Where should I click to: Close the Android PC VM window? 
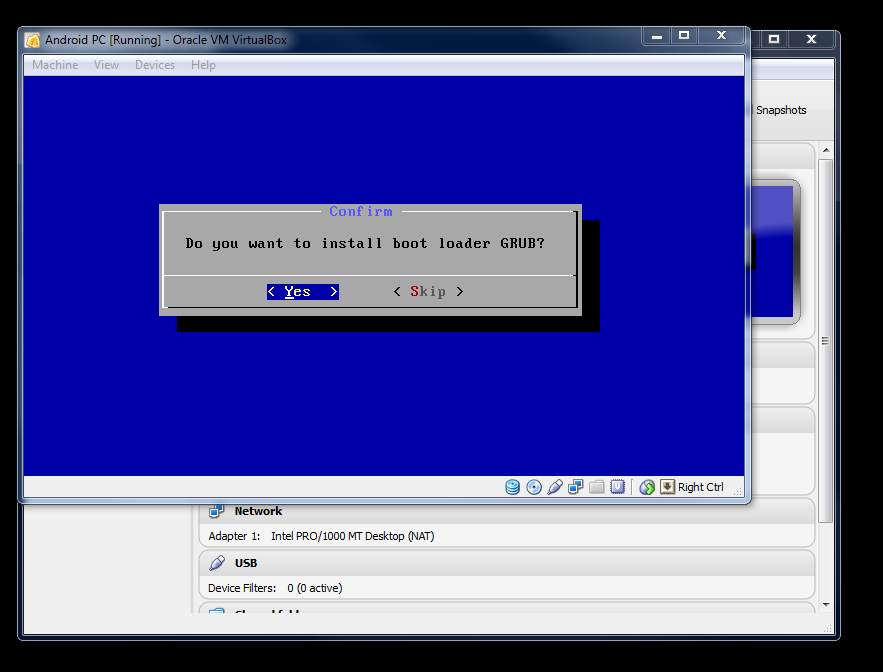[721, 35]
